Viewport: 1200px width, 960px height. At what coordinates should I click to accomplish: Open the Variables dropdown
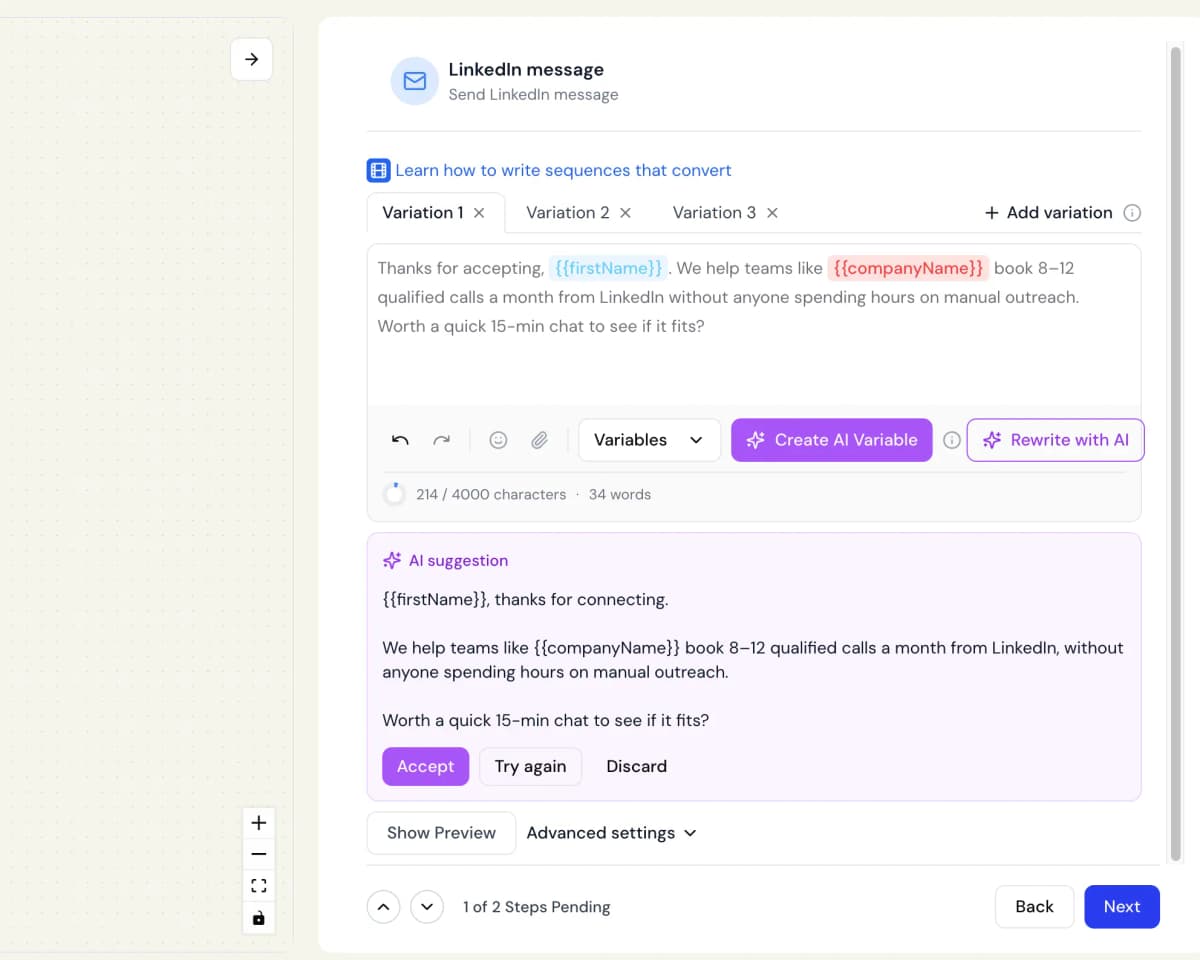[x=649, y=440]
